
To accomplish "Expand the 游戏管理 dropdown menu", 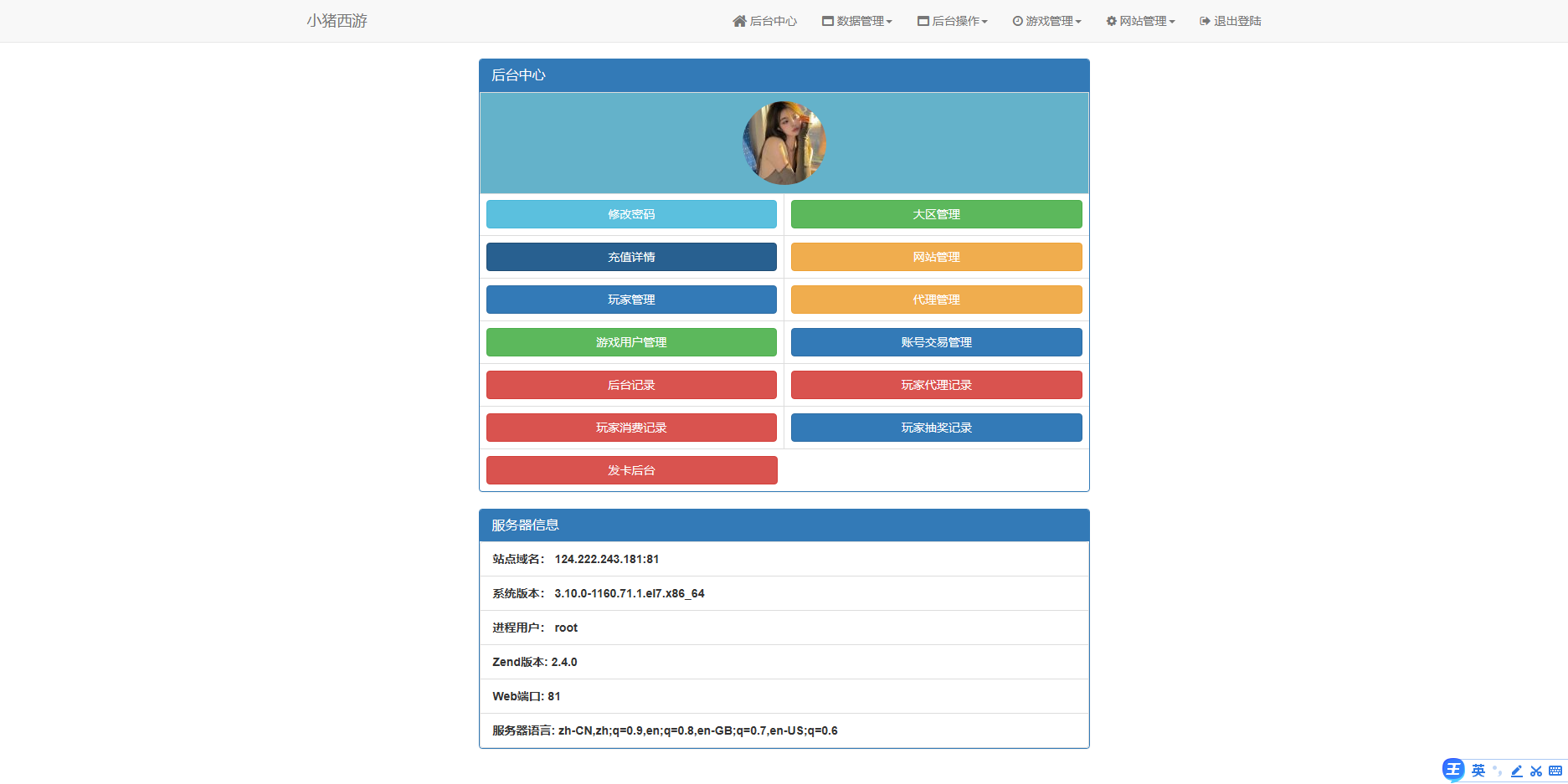I will tap(1047, 21).
